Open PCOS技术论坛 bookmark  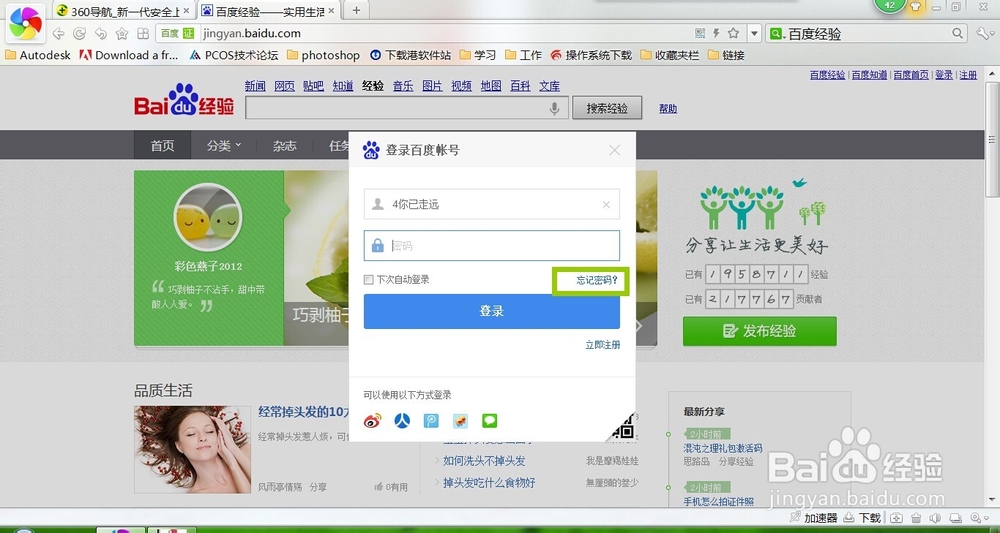pos(234,55)
